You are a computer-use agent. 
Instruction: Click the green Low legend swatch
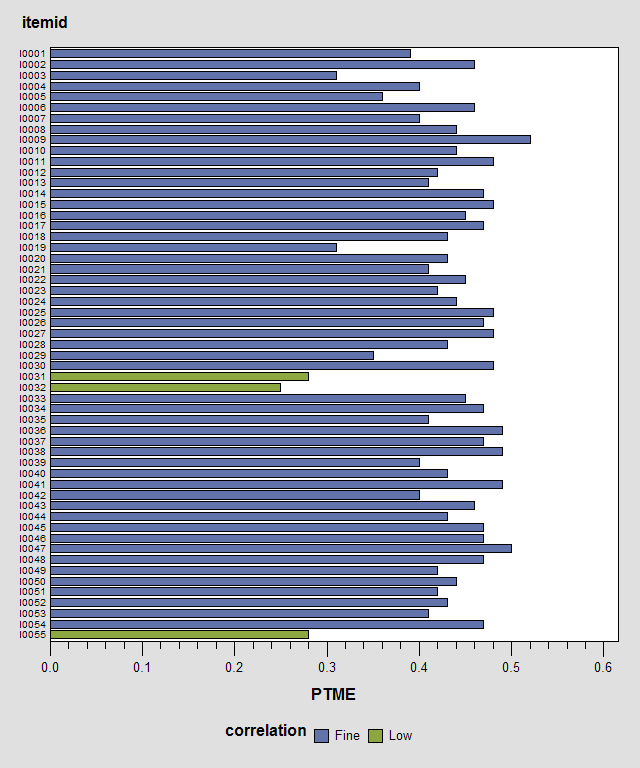tap(375, 736)
